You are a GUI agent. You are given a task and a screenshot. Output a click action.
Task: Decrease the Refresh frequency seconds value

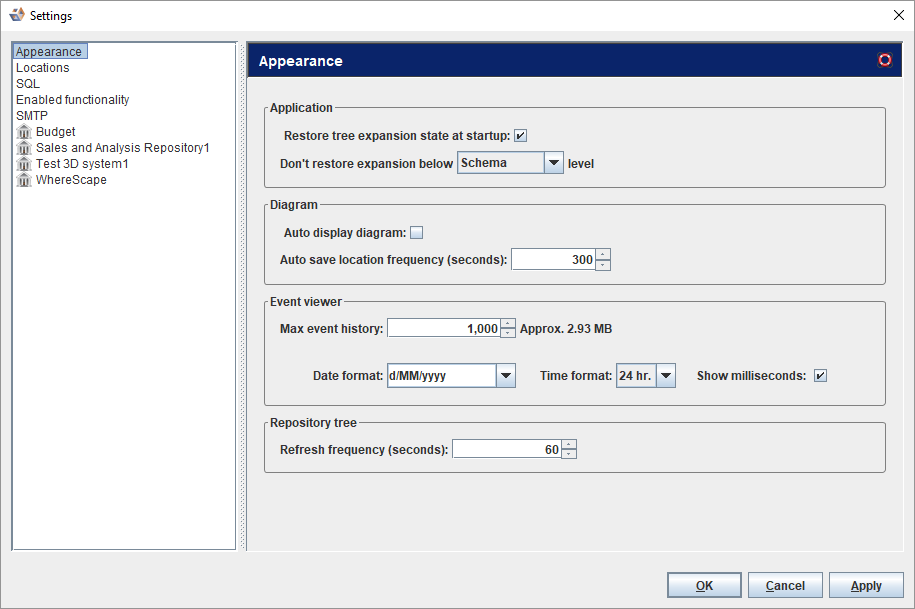(569, 455)
